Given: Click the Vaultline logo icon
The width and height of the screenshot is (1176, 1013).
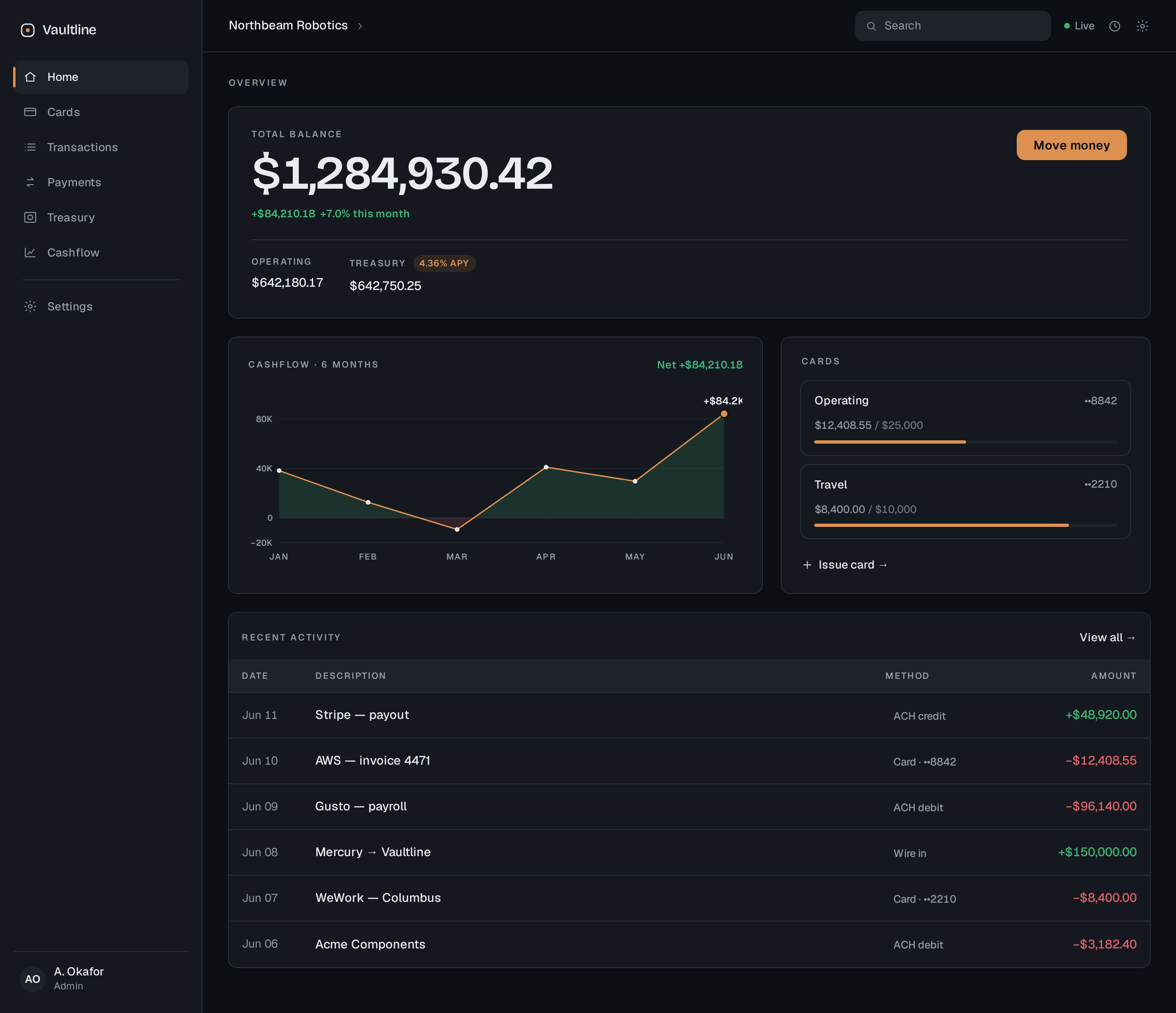Looking at the screenshot, I should [x=28, y=30].
